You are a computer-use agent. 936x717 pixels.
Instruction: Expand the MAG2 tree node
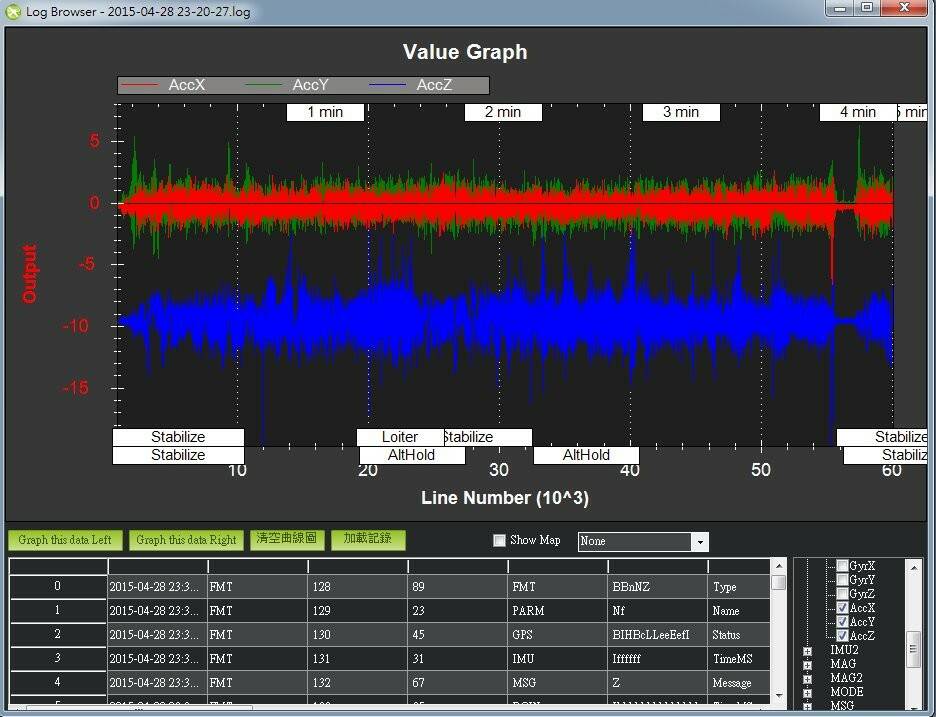[807, 679]
